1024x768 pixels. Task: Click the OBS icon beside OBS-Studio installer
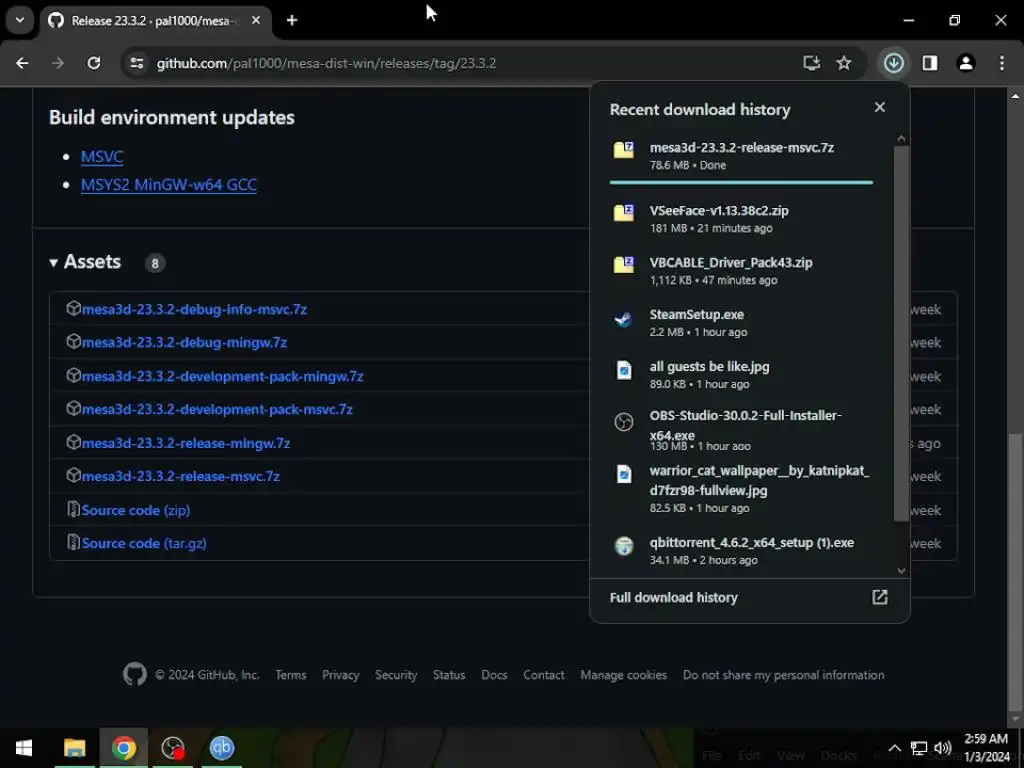pyautogui.click(x=624, y=422)
